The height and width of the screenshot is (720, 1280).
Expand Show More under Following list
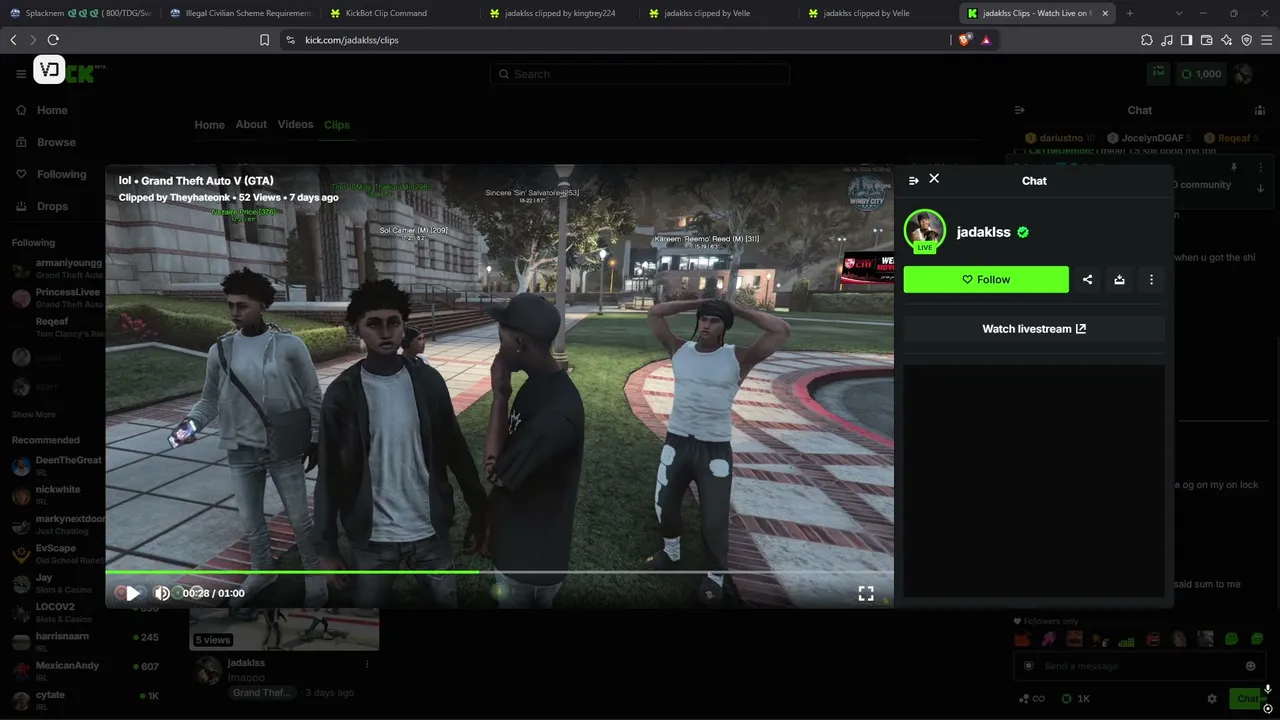pos(34,414)
